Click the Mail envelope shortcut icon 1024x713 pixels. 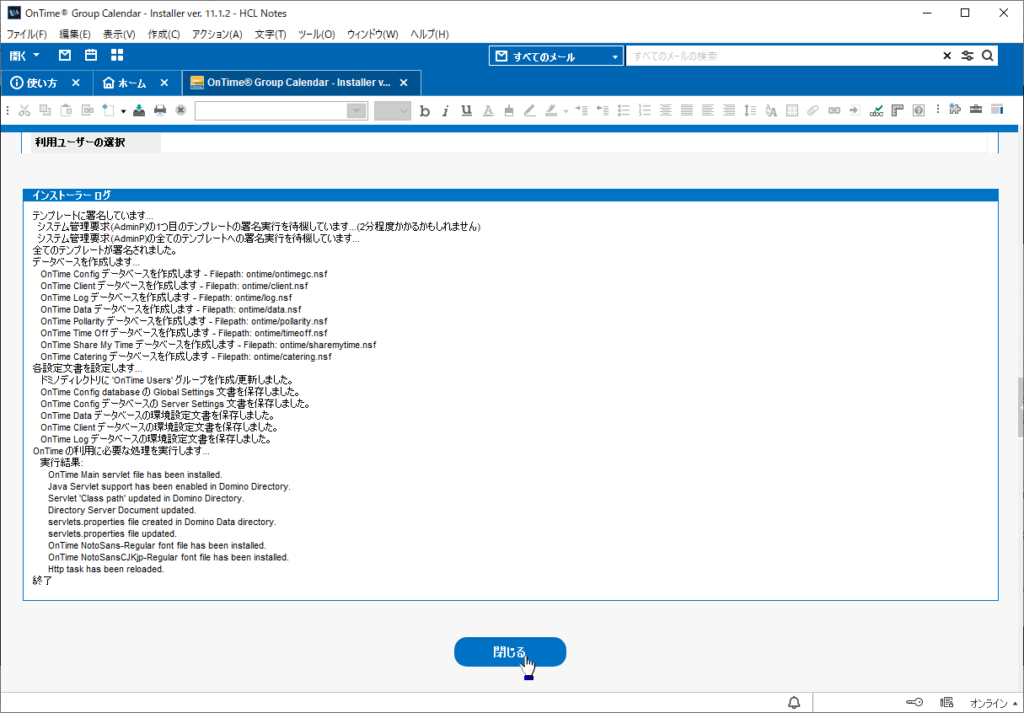coord(65,55)
